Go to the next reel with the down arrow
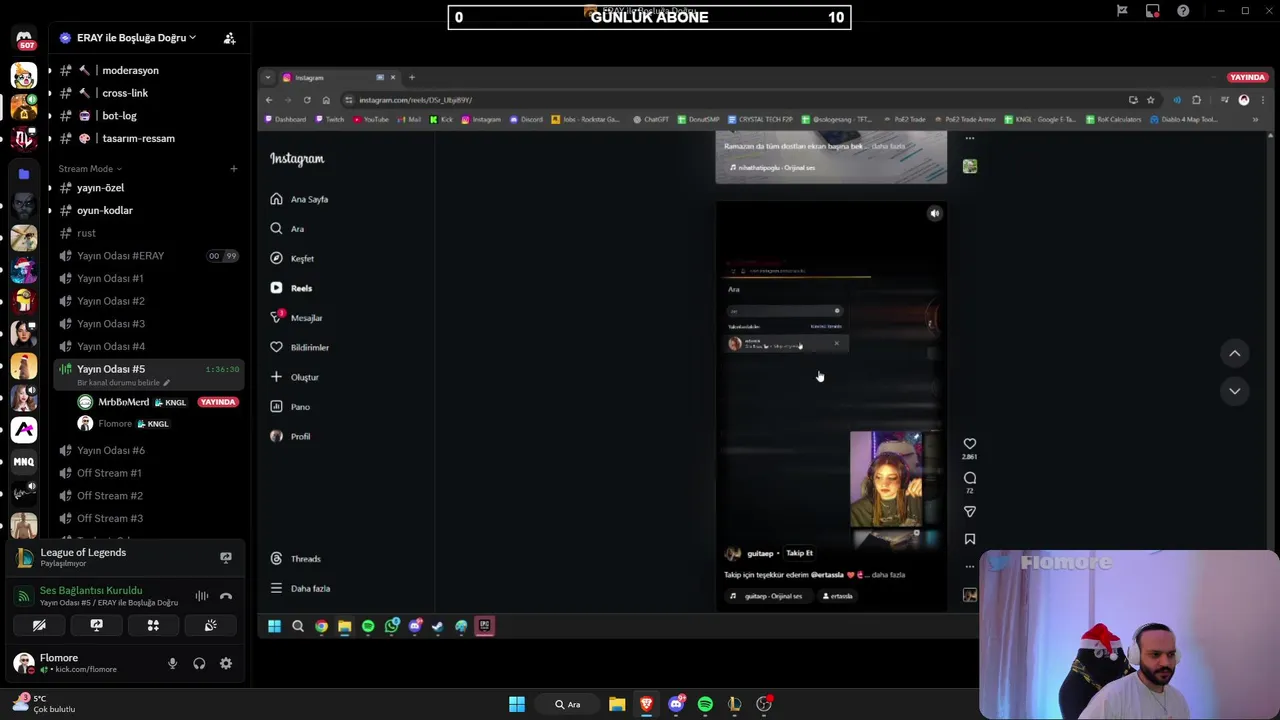The width and height of the screenshot is (1280, 720). [1235, 391]
